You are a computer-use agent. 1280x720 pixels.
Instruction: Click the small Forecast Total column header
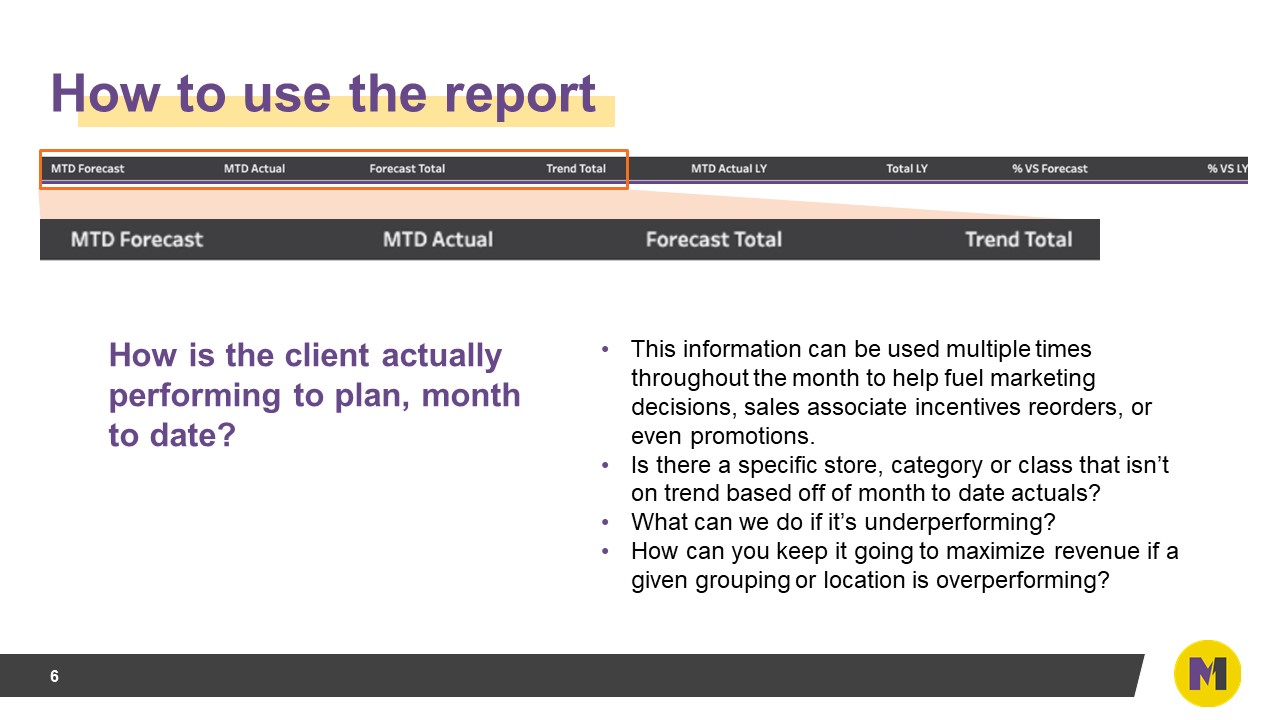[x=407, y=168]
